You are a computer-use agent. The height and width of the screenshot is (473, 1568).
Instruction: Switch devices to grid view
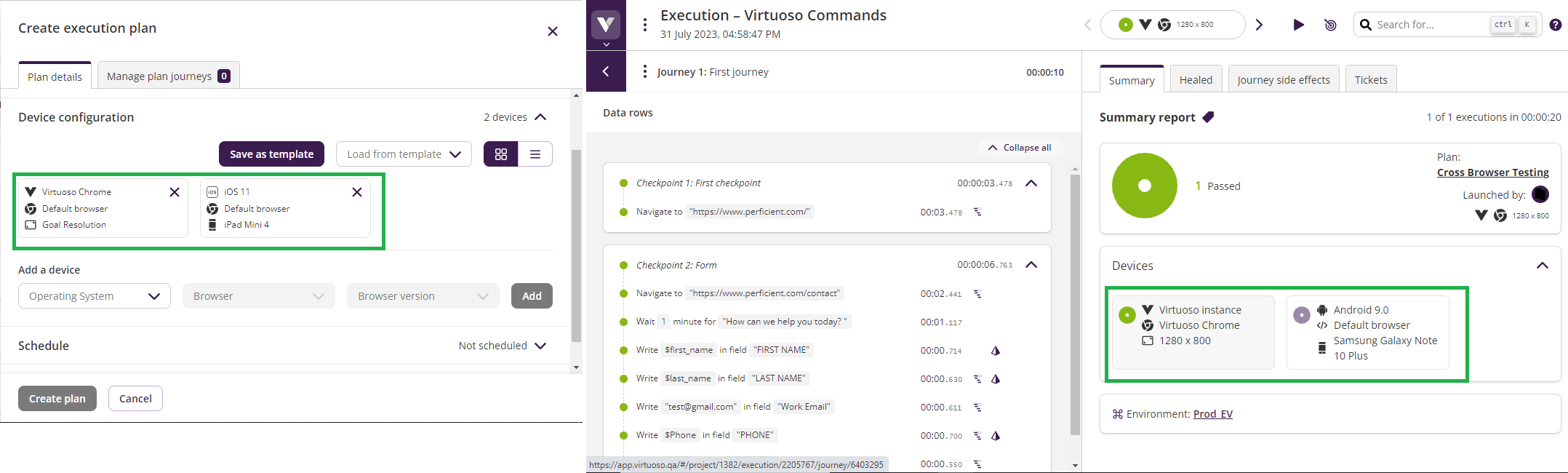point(501,154)
